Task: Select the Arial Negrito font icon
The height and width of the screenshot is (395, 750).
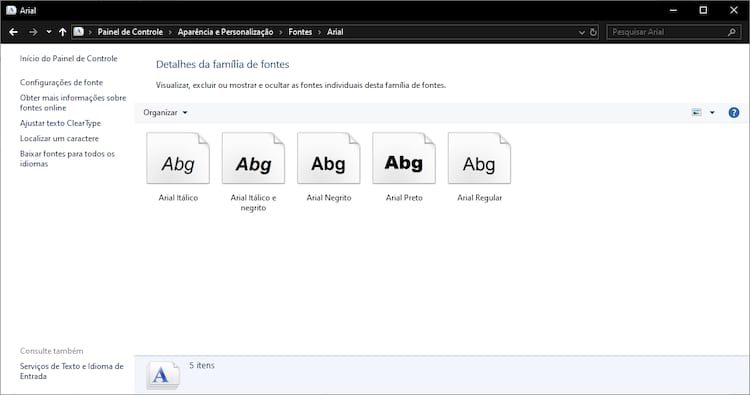Action: [x=329, y=158]
